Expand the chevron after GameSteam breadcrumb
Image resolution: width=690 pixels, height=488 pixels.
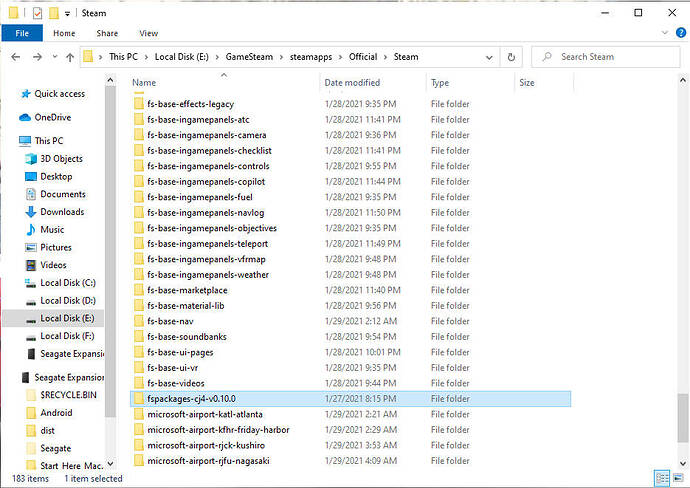pyautogui.click(x=282, y=57)
